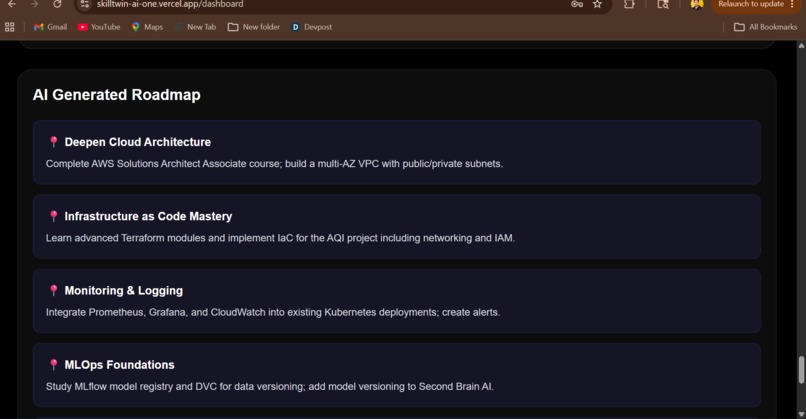
Task: Click the page vertical scrollbar thumb
Action: pos(801,370)
